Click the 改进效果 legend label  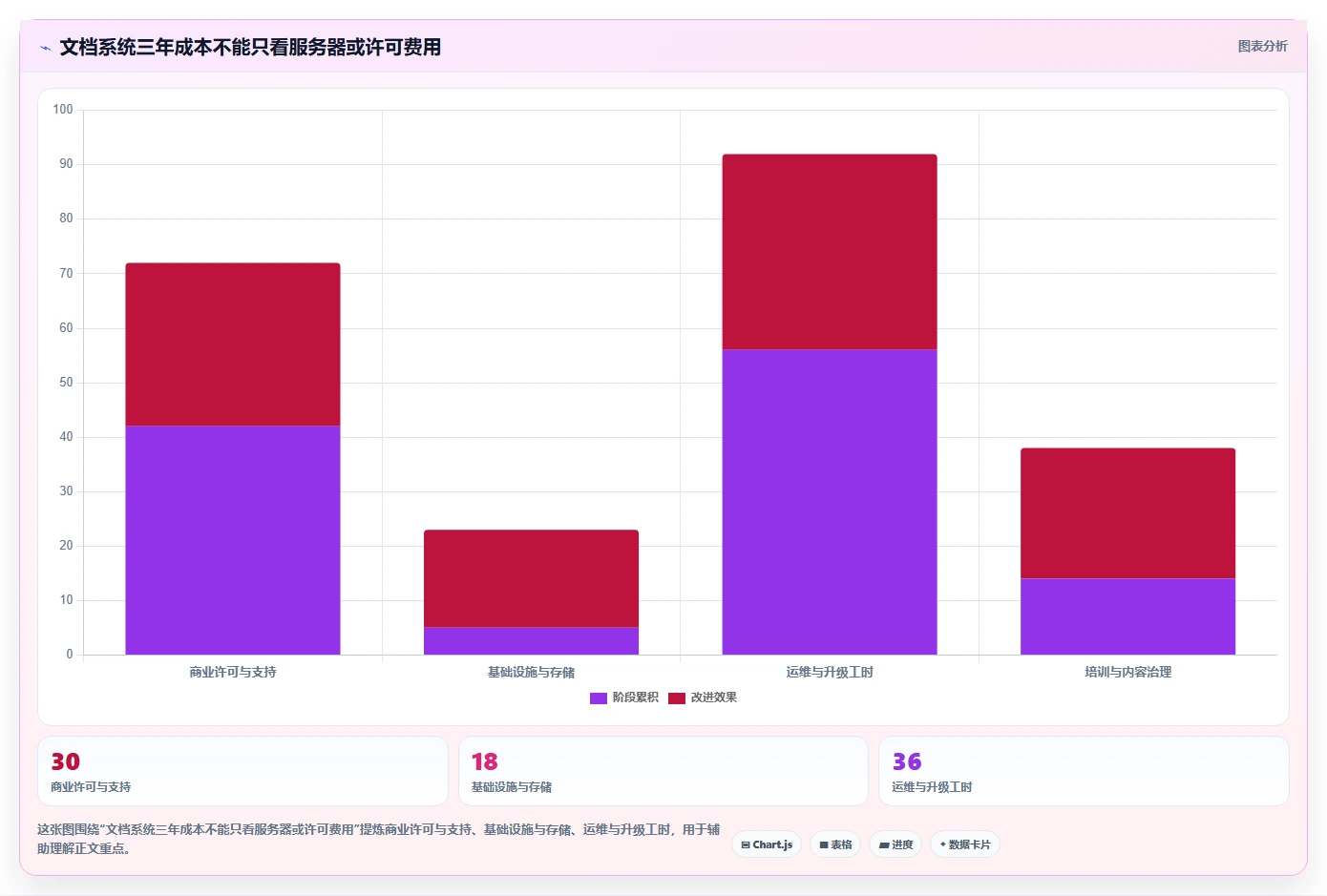click(714, 698)
